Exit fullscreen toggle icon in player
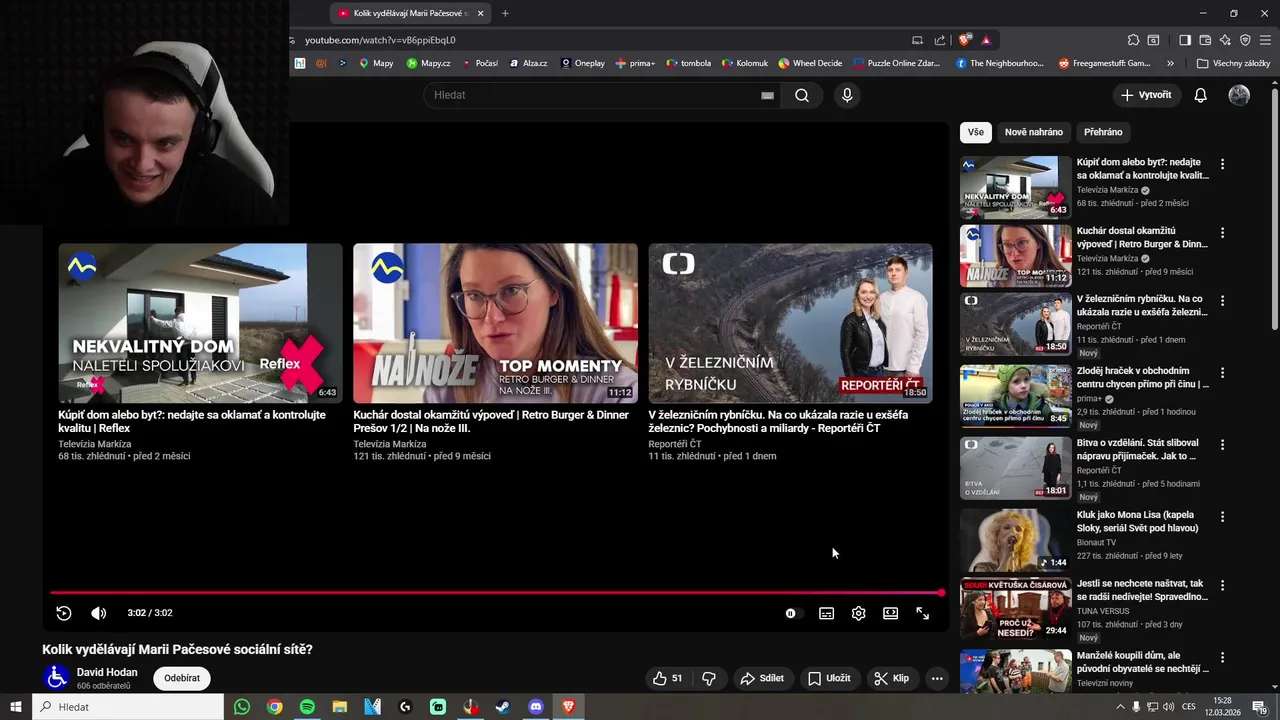This screenshot has height=720, width=1280. tap(922, 613)
